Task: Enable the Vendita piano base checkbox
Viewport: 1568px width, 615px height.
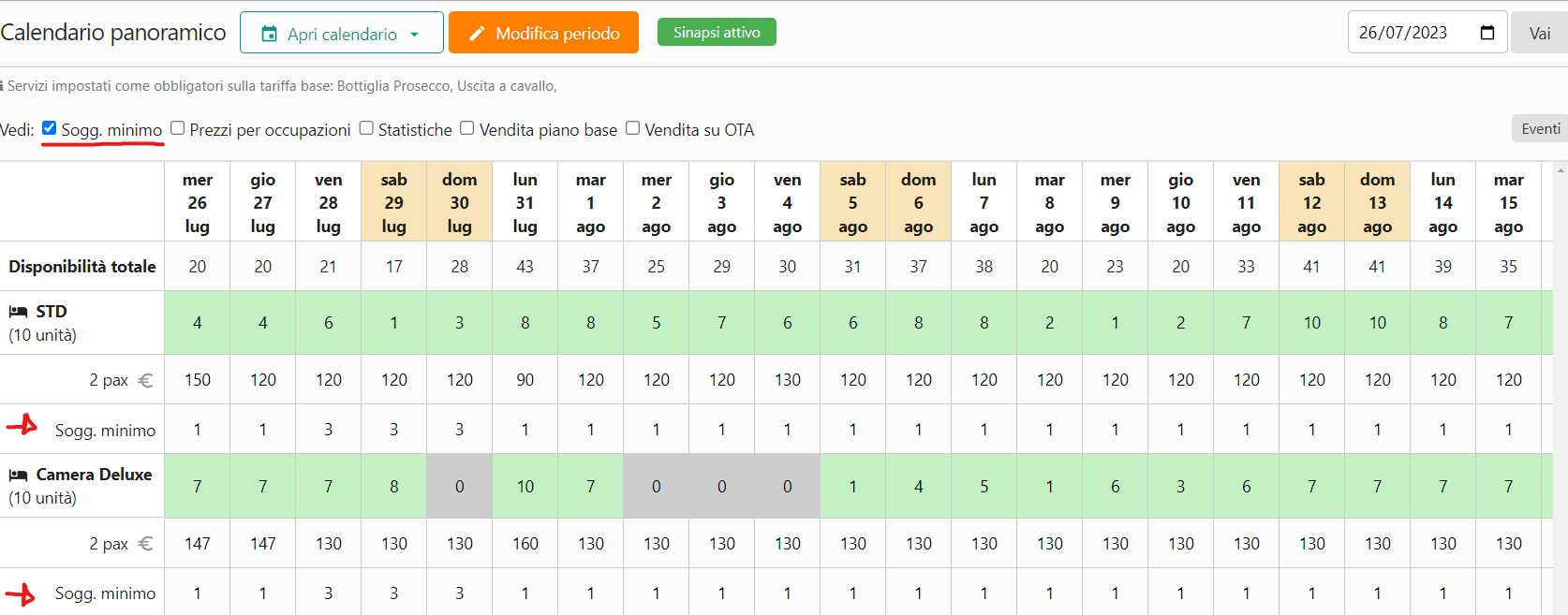Action: pyautogui.click(x=467, y=128)
